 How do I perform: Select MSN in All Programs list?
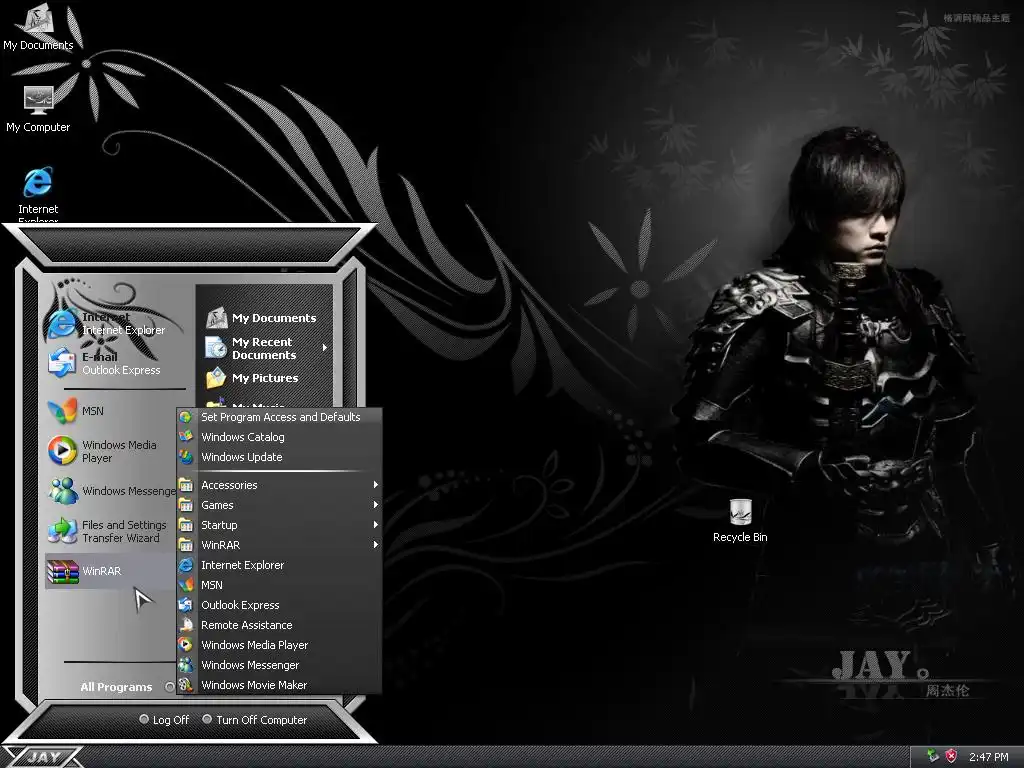pyautogui.click(x=279, y=585)
